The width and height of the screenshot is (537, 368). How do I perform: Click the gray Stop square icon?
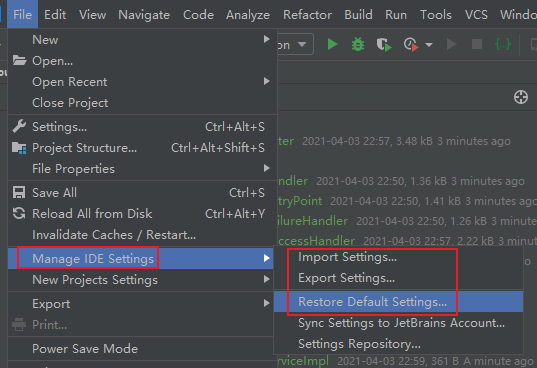477,44
